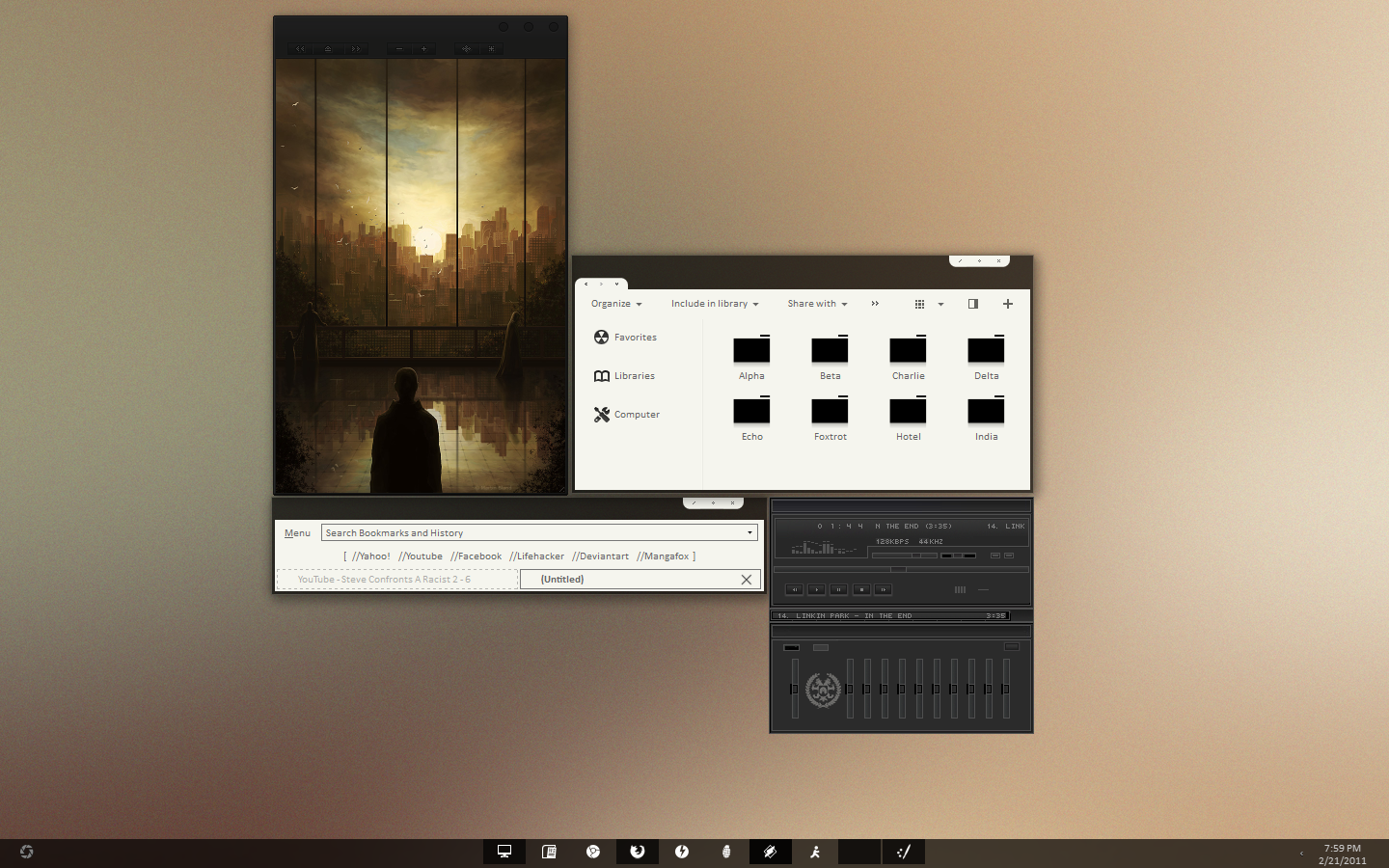Toggle the explorer preview pane

pyautogui.click(x=973, y=304)
